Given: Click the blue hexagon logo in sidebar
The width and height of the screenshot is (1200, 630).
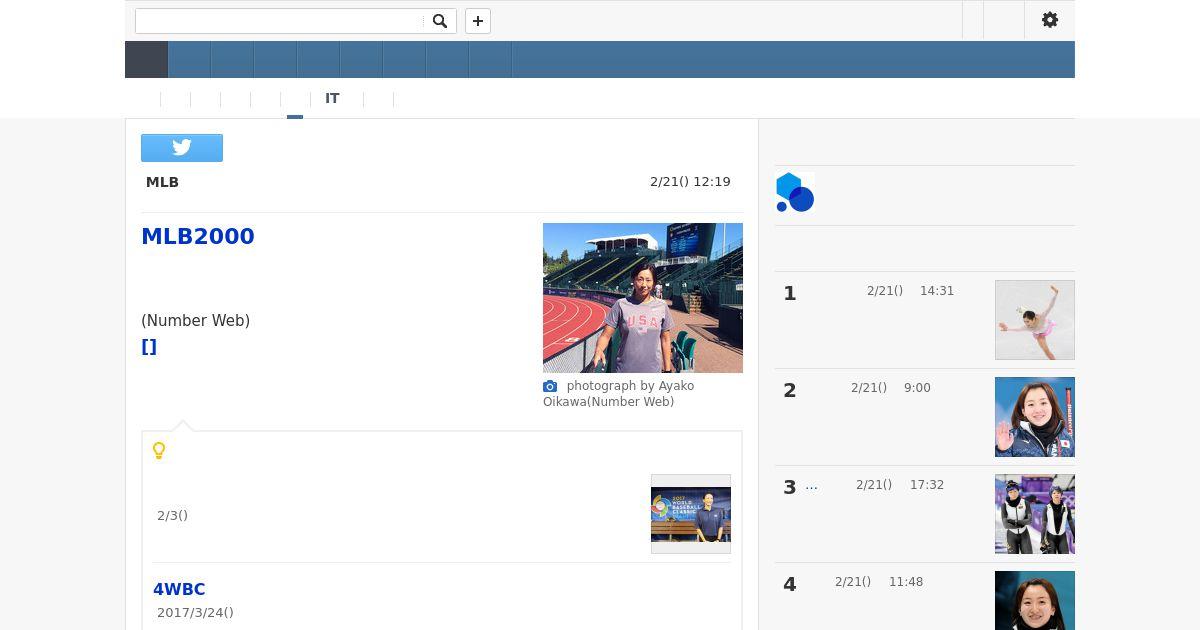Looking at the screenshot, I should [795, 192].
